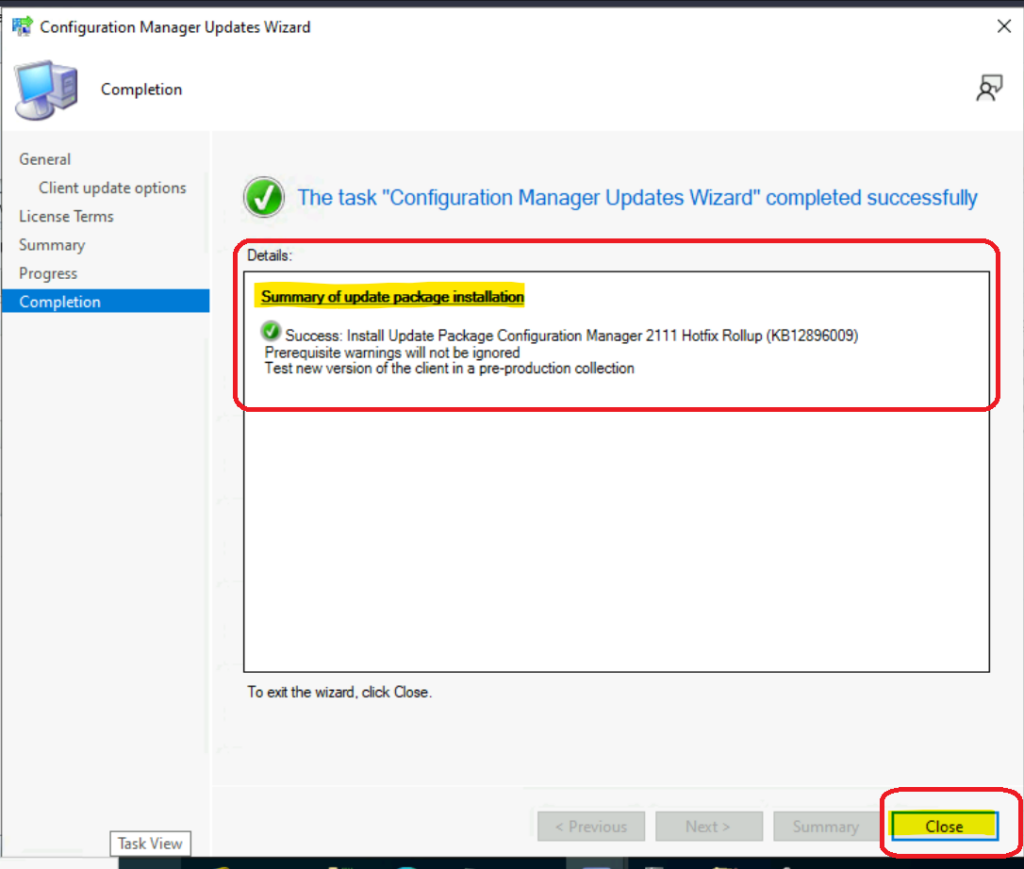Screen dimensions: 1024x869
Task: Click 'Test new version of the client' line
Action: click(449, 368)
